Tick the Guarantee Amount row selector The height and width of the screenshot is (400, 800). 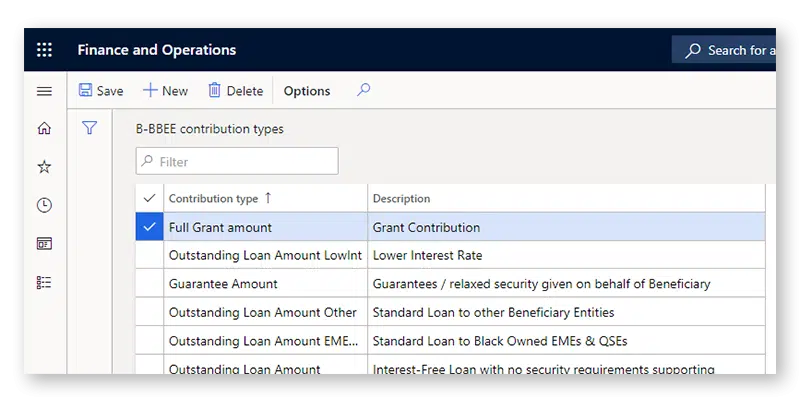[150, 284]
